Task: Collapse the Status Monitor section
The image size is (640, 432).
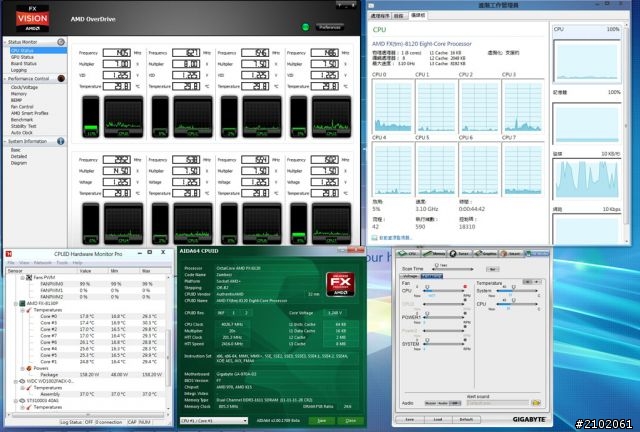Action: coord(5,42)
